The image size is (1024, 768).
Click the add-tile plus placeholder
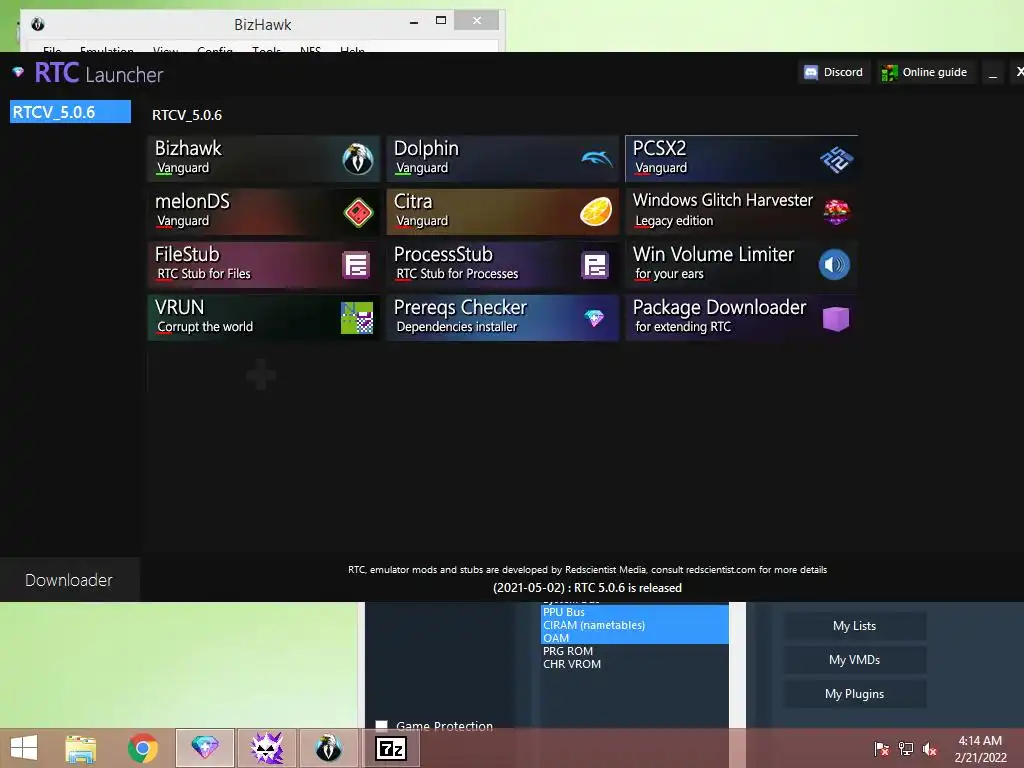[261, 375]
